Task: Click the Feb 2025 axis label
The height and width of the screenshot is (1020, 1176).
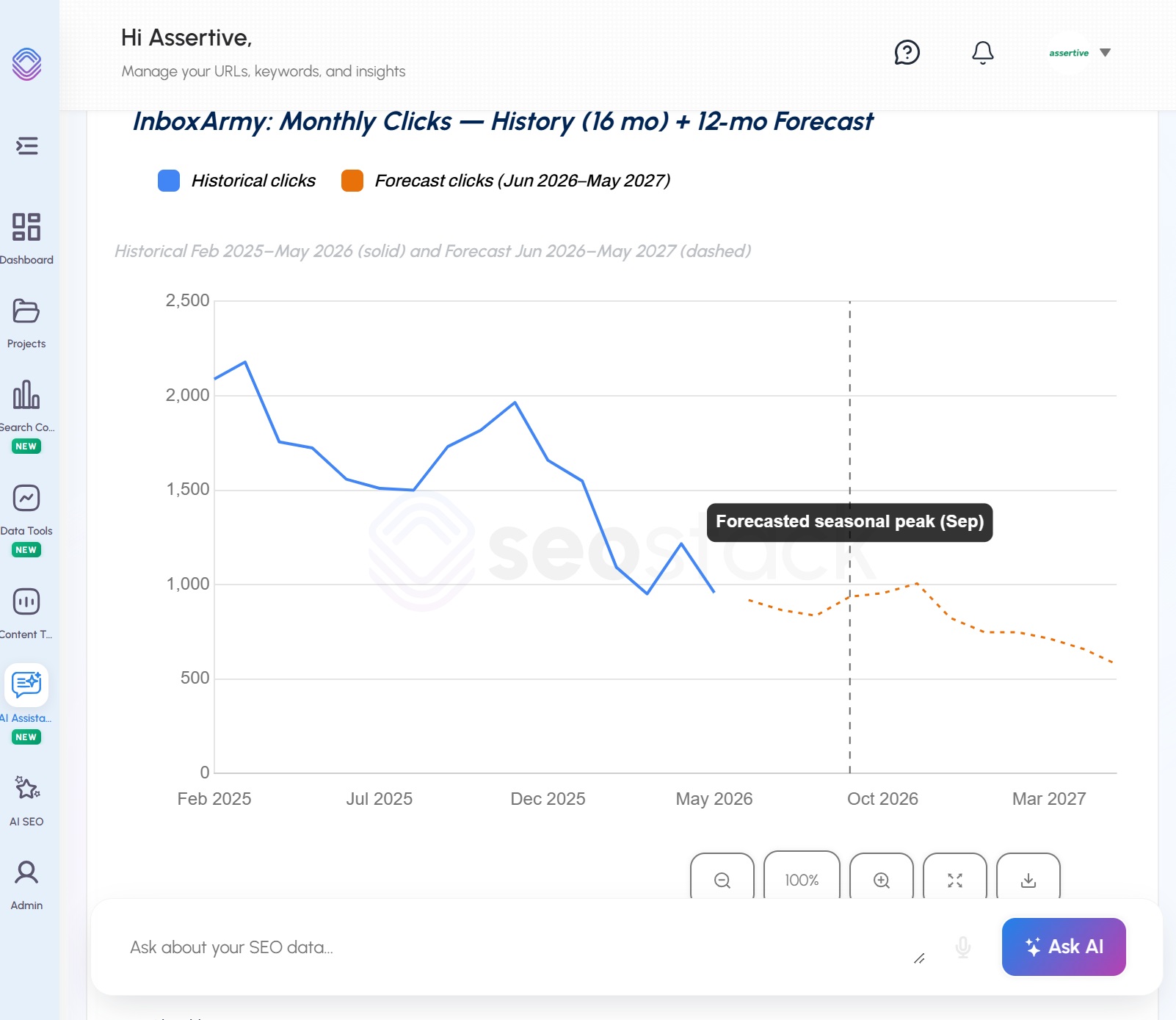Action: pyautogui.click(x=214, y=799)
